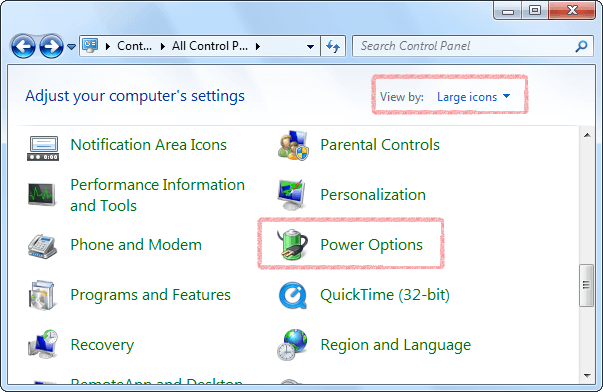Open Parental Controls link

coord(380,145)
